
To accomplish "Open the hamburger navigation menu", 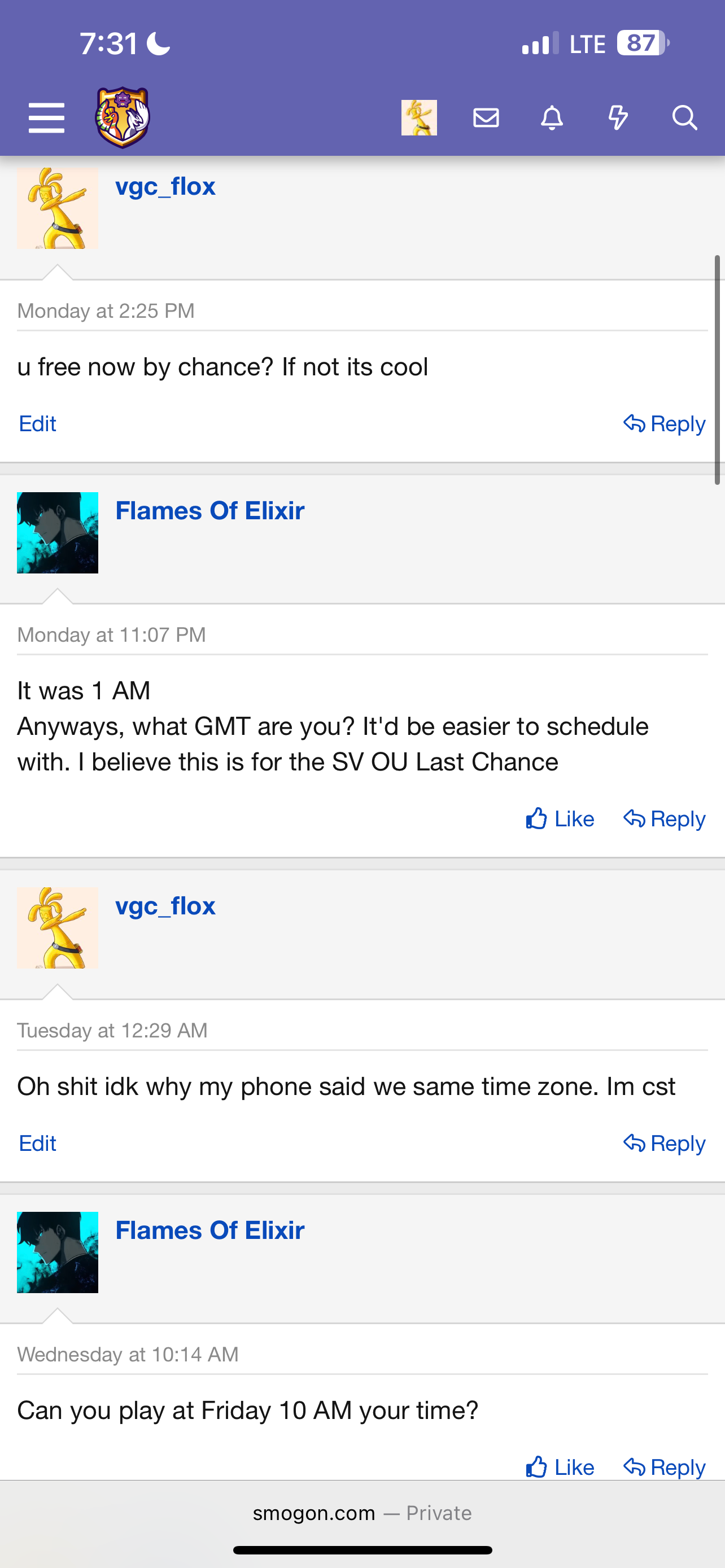I will click(46, 117).
